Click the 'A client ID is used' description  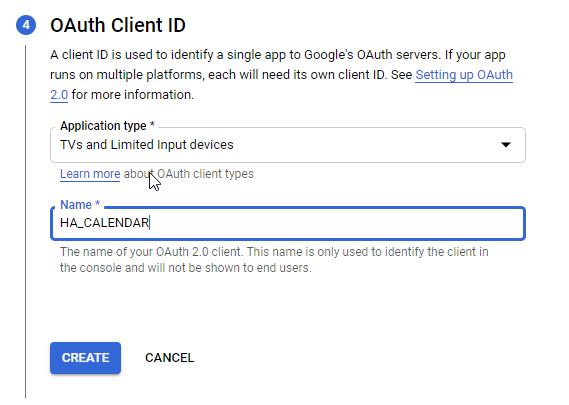pos(281,75)
